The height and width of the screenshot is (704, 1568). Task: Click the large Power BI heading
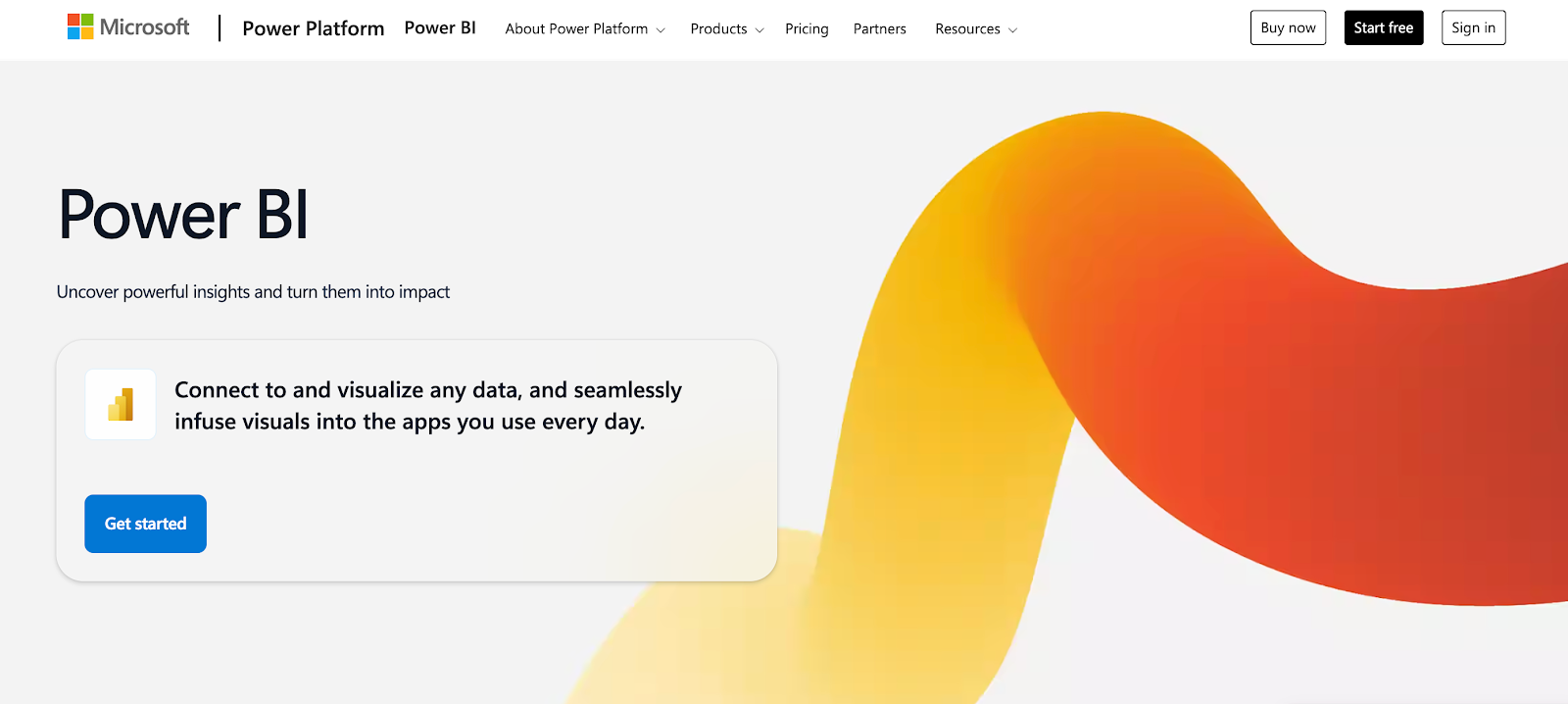(183, 214)
